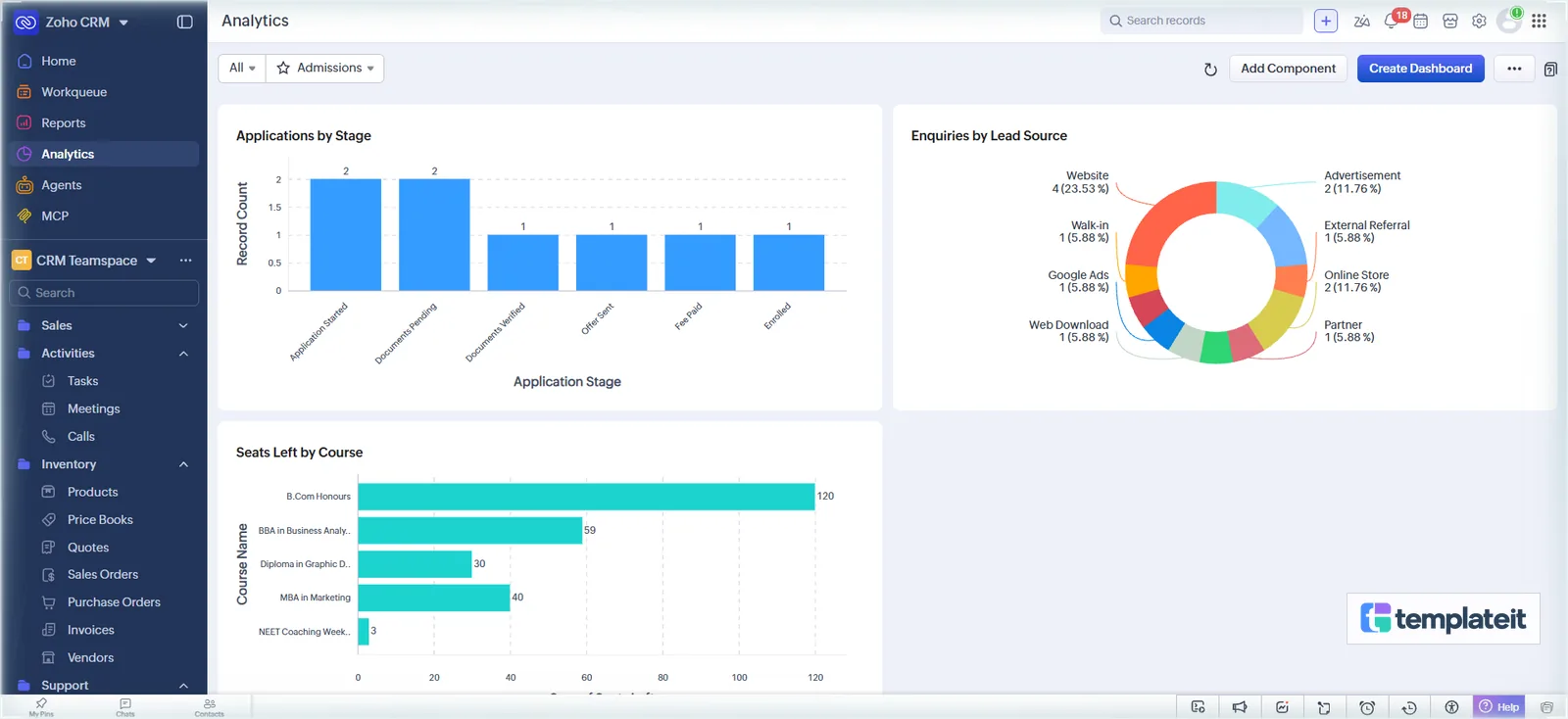Open the help page icon beside the dashboard menu

coord(1550,69)
